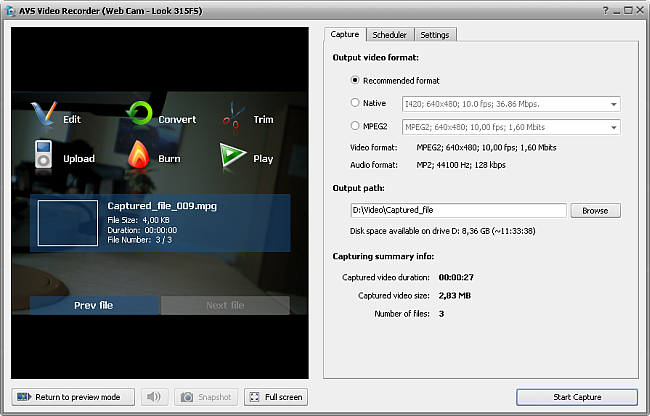Click the Captured_file_009.mpg file name
650x416 pixels.
point(162,206)
